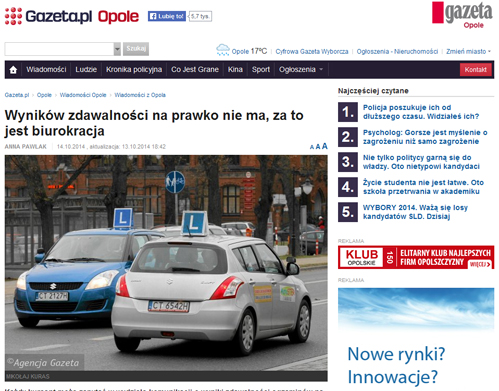
Task: Click number 2 badge in most-read list
Action: (x=348, y=137)
